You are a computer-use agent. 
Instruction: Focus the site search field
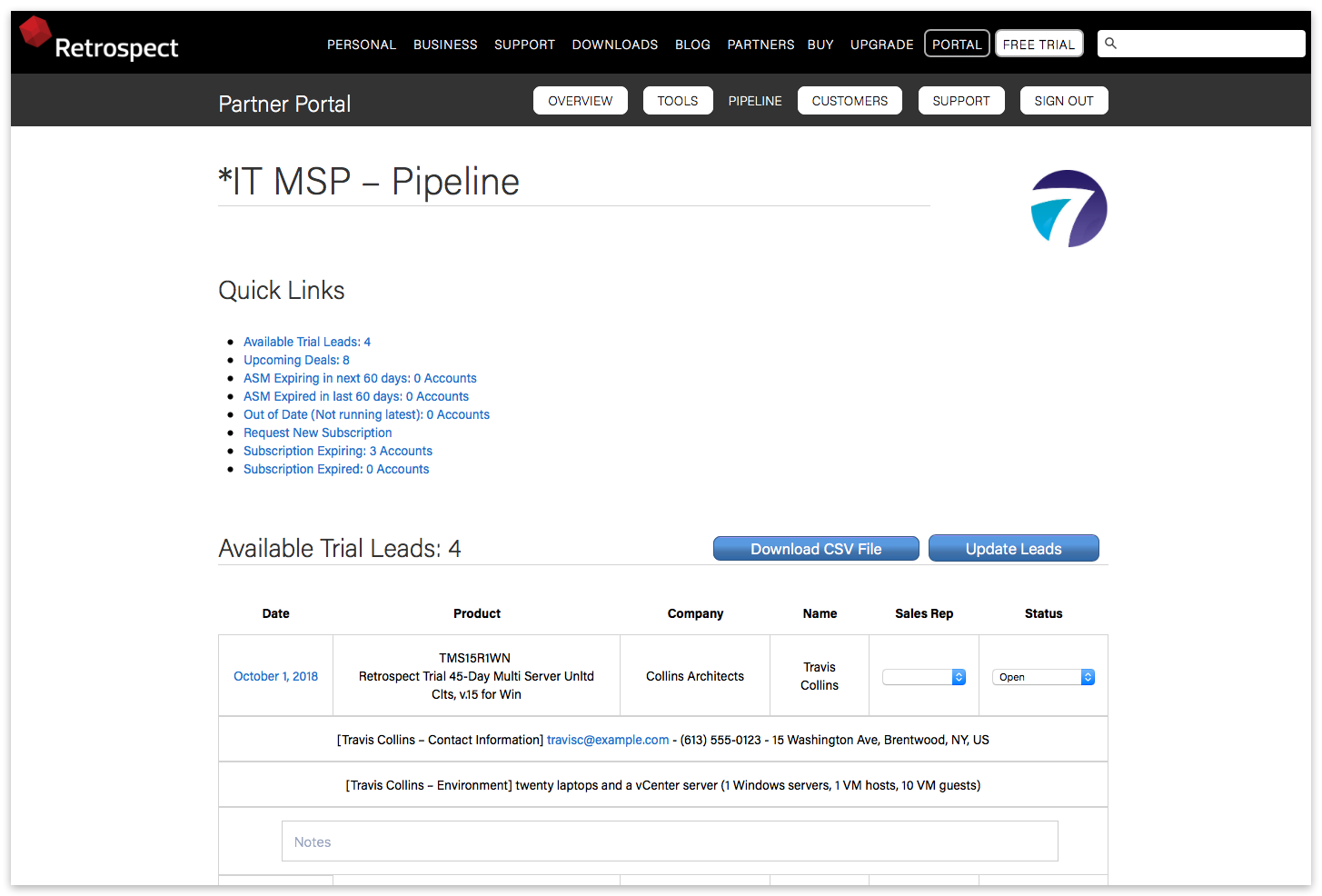(x=1201, y=44)
